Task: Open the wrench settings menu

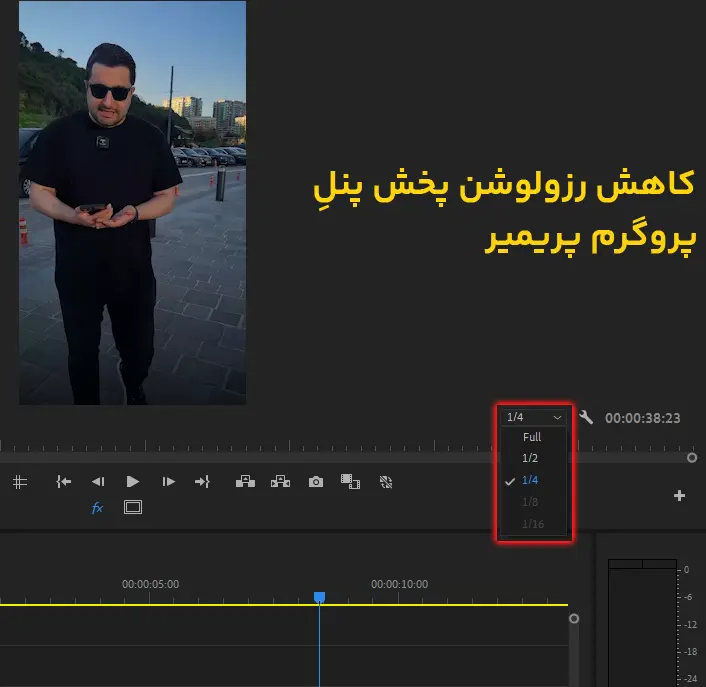Action: click(586, 417)
